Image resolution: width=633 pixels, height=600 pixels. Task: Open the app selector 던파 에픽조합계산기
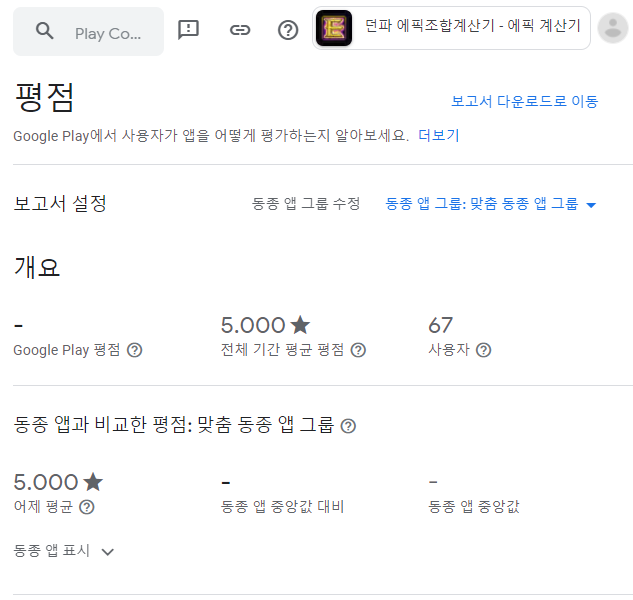point(451,28)
